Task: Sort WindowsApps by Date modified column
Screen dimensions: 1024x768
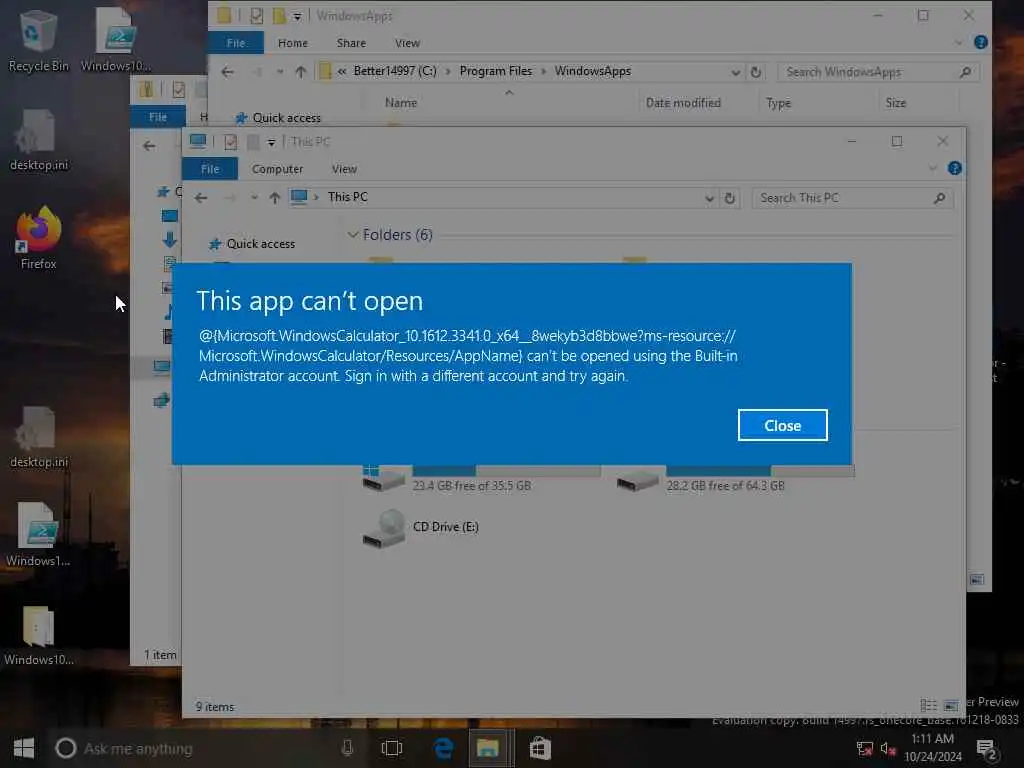Action: pos(683,103)
